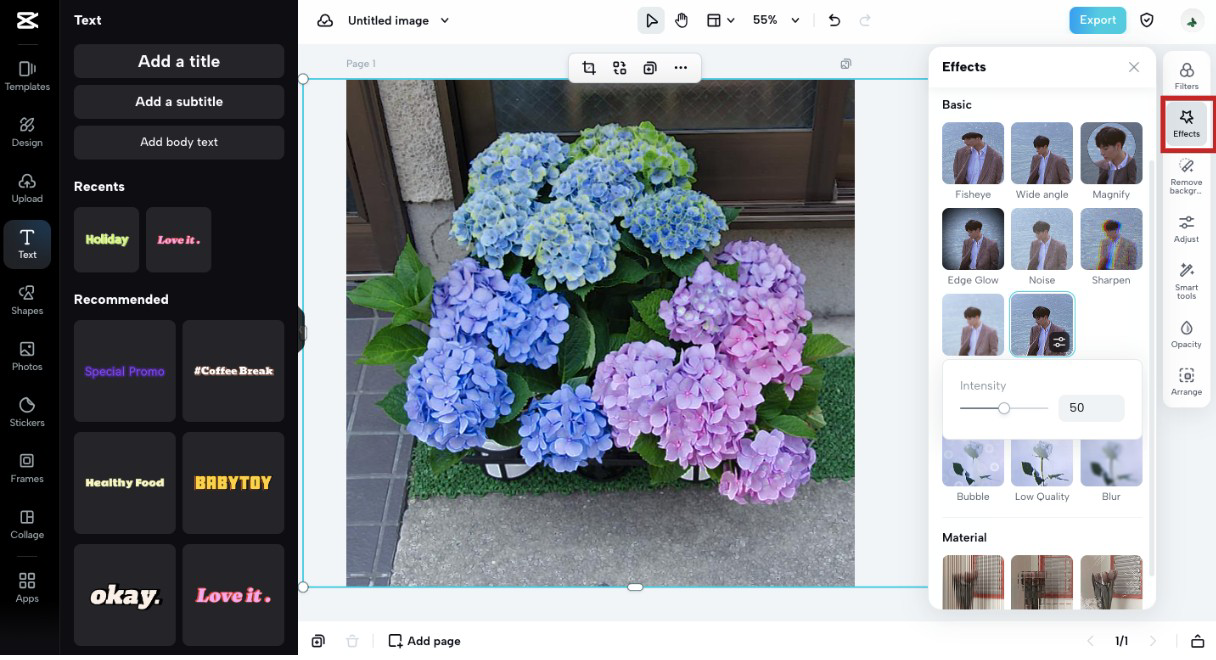Open the Shapes sidebar panel
1216x660 pixels.
(x=27, y=300)
